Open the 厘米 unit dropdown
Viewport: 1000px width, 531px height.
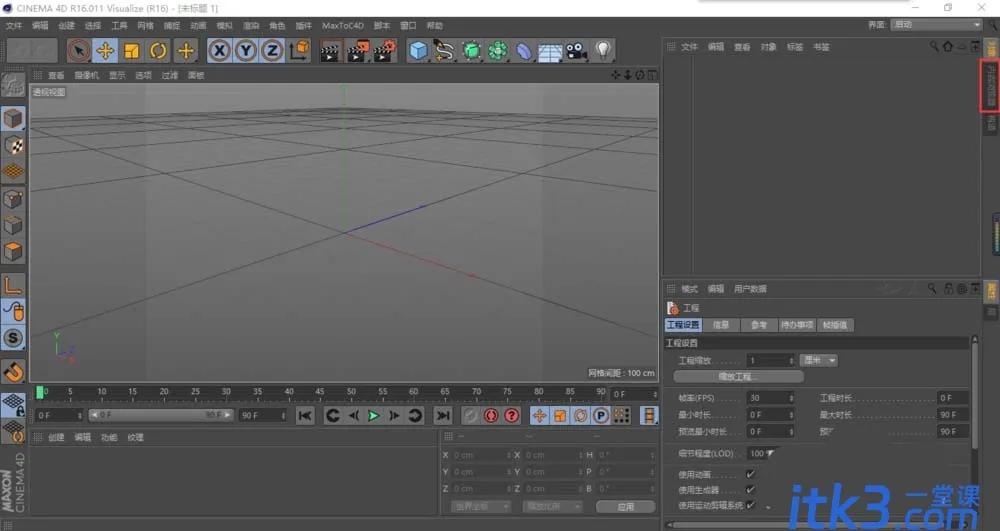(818, 360)
